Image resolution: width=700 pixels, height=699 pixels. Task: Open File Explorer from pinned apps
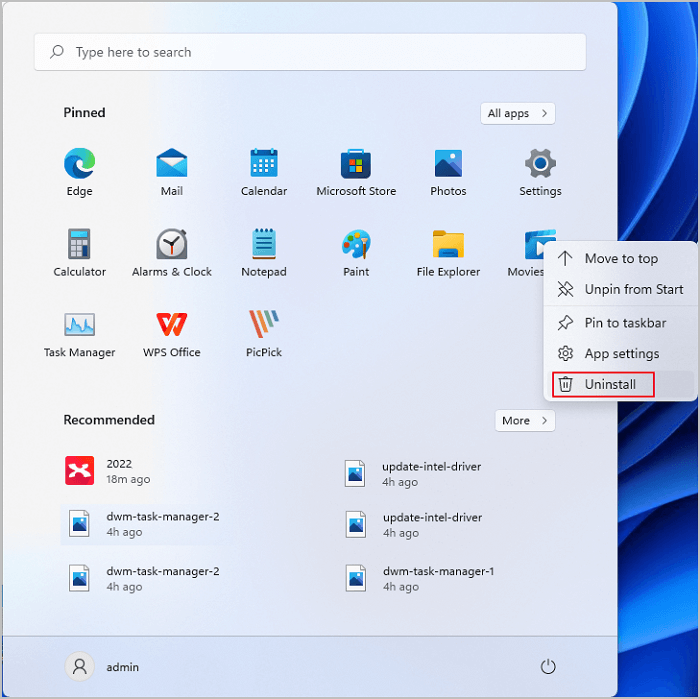coord(448,253)
